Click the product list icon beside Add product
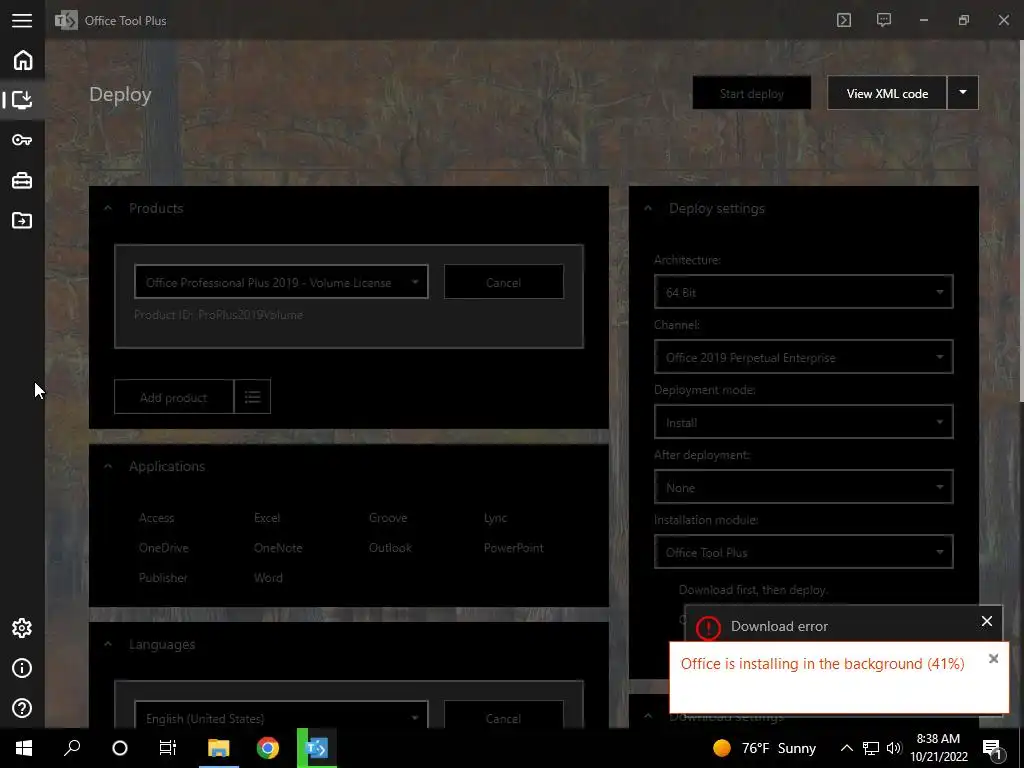This screenshot has height=768, width=1024. (x=253, y=396)
